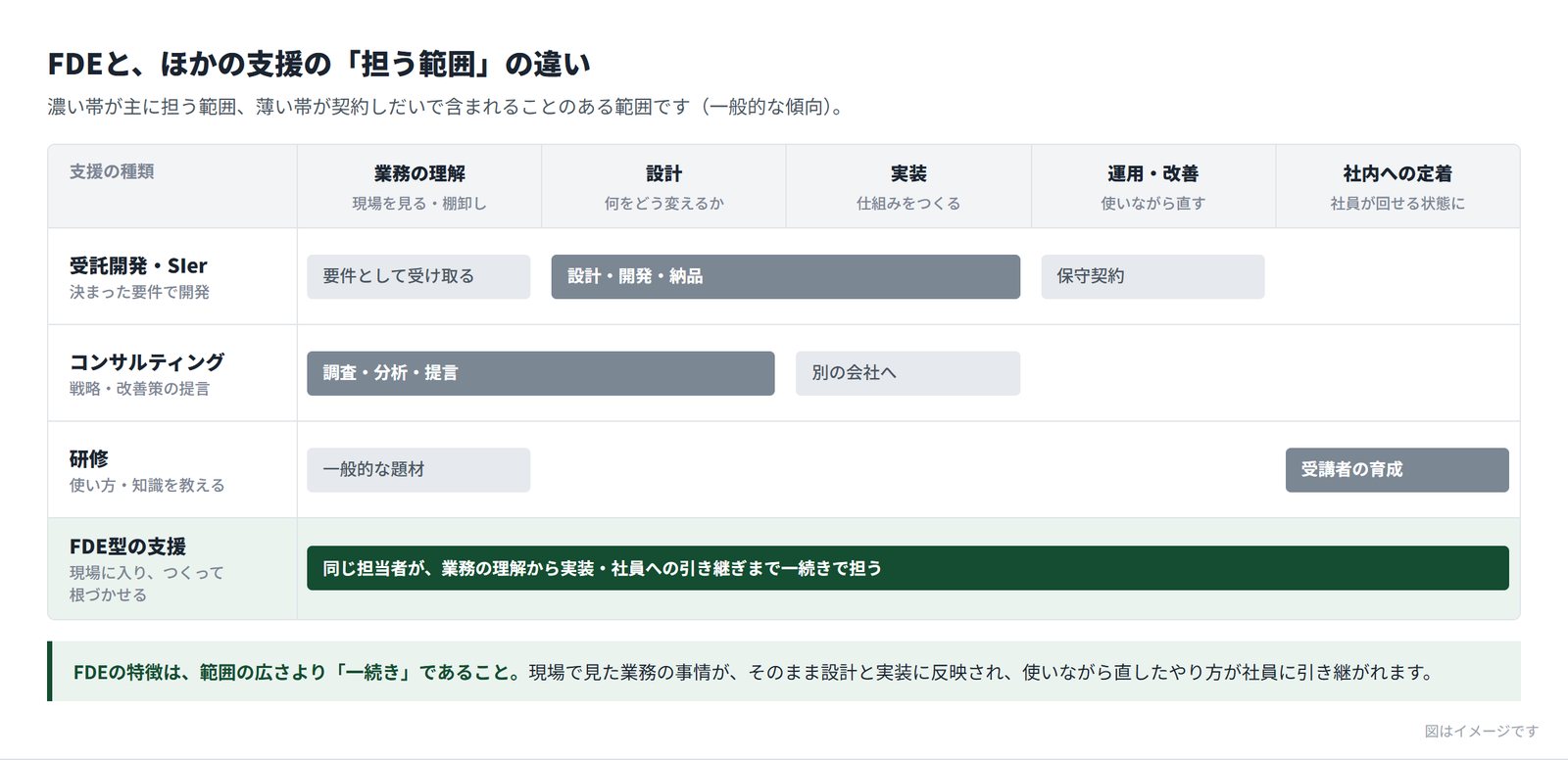Select the "社員が回せる状態に" subheading

pos(1397,204)
